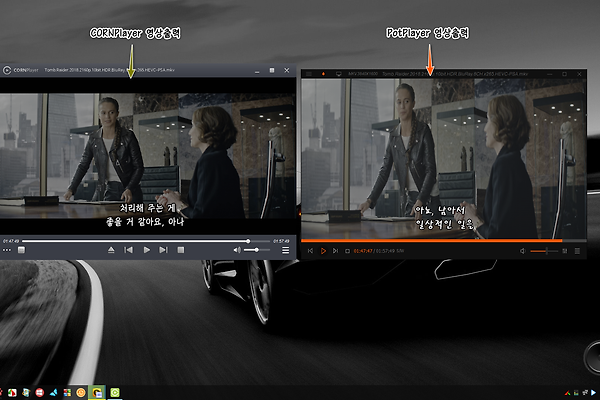600x400 pixels.
Task: Open the three-dot more options in CORNPlayer
Action: click(7, 249)
